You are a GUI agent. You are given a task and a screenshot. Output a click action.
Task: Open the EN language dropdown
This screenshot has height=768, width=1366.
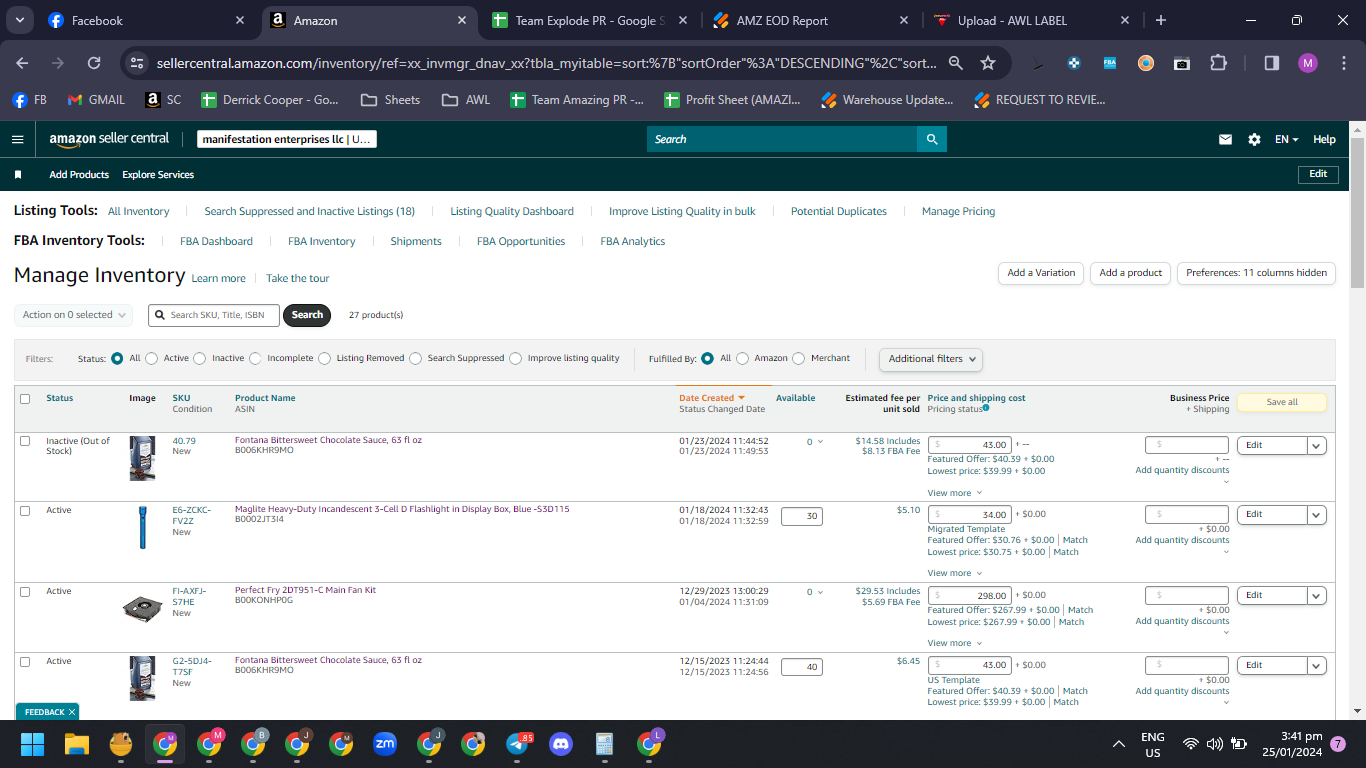1286,140
